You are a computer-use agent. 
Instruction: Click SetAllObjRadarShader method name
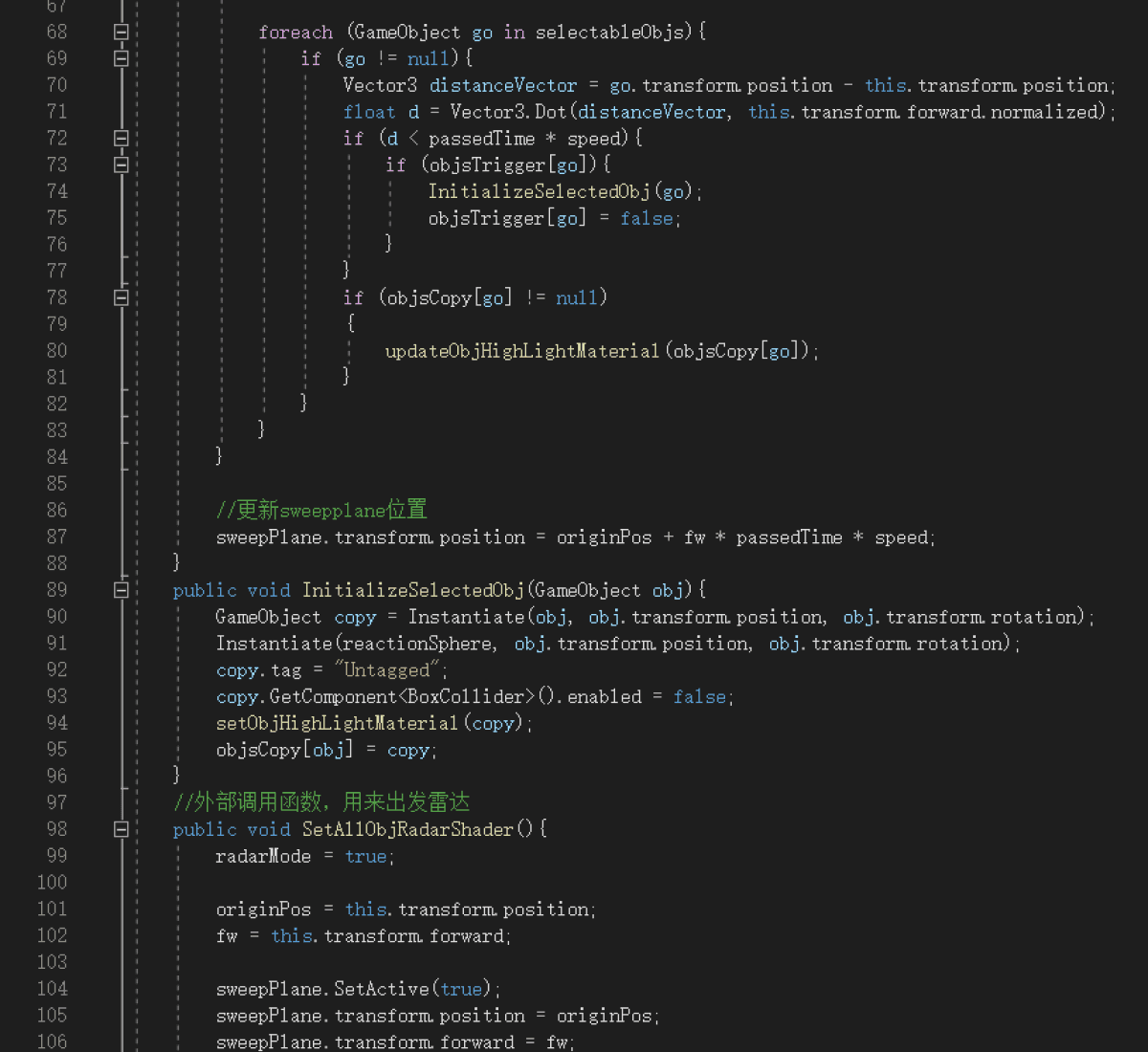point(408,829)
